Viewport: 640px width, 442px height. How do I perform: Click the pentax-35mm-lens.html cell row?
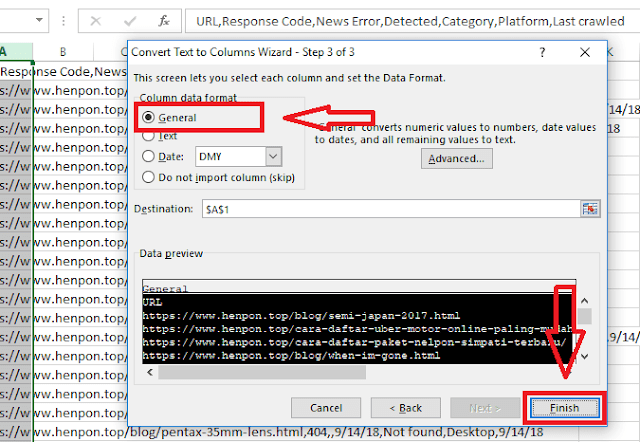[271, 432]
